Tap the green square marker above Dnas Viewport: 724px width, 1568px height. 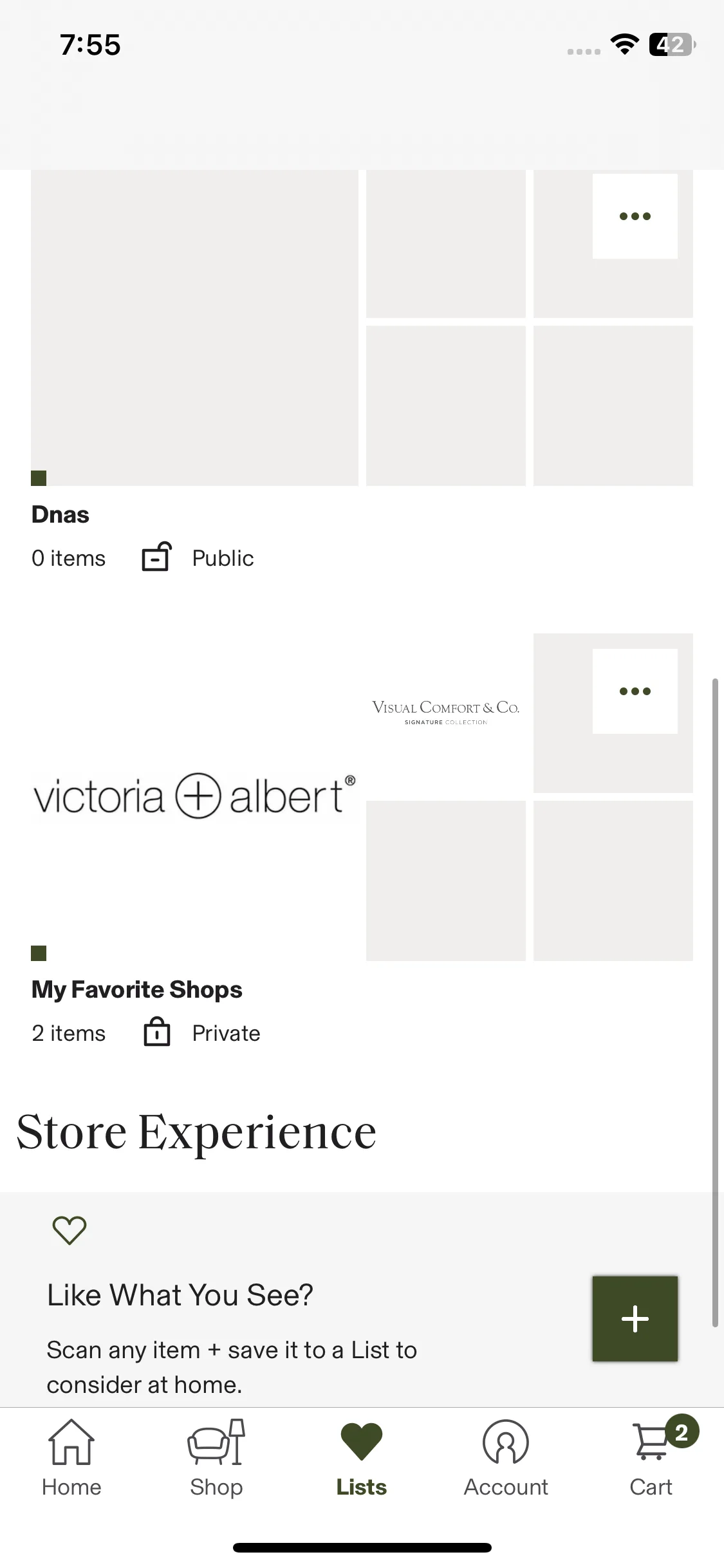(39, 478)
